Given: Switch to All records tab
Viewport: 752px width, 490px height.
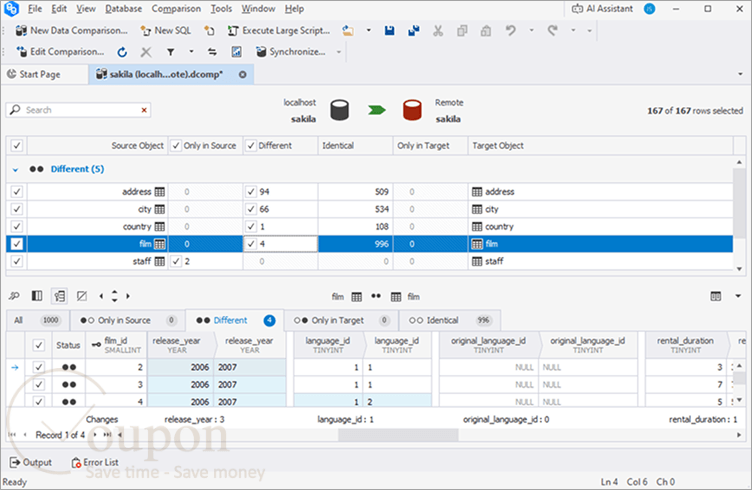Looking at the screenshot, I should 36,320.
